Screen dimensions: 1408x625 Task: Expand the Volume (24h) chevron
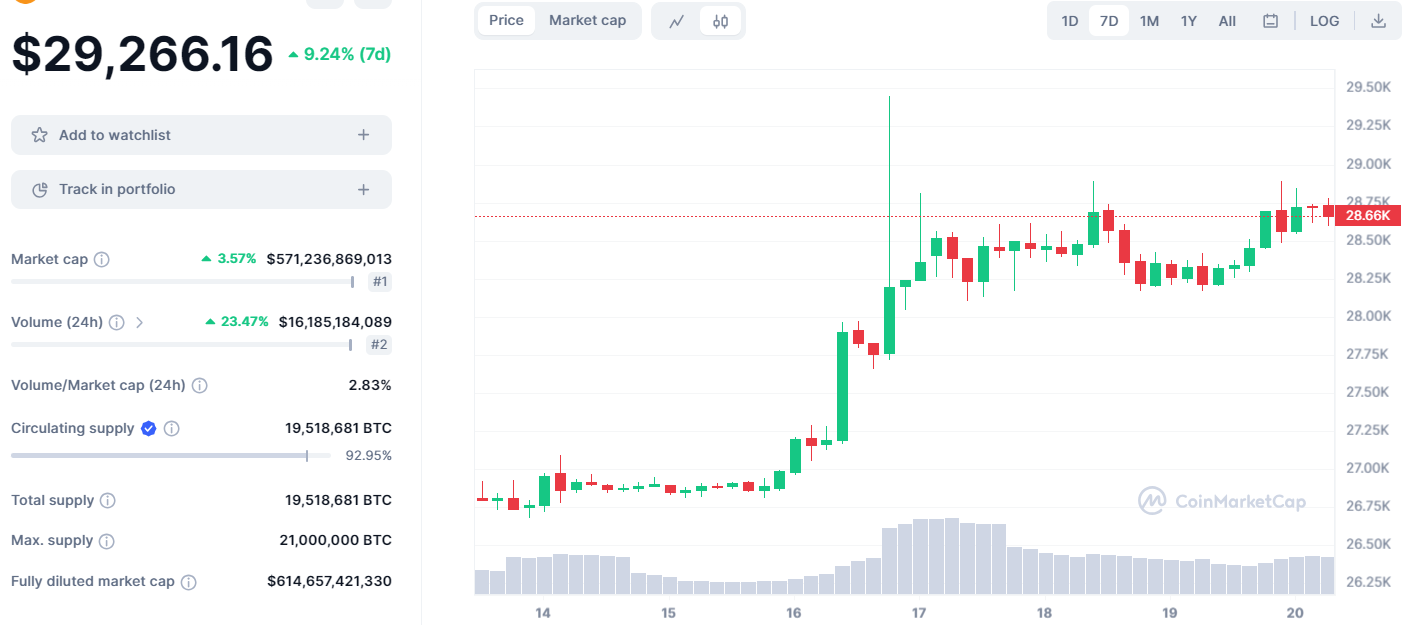pos(140,322)
